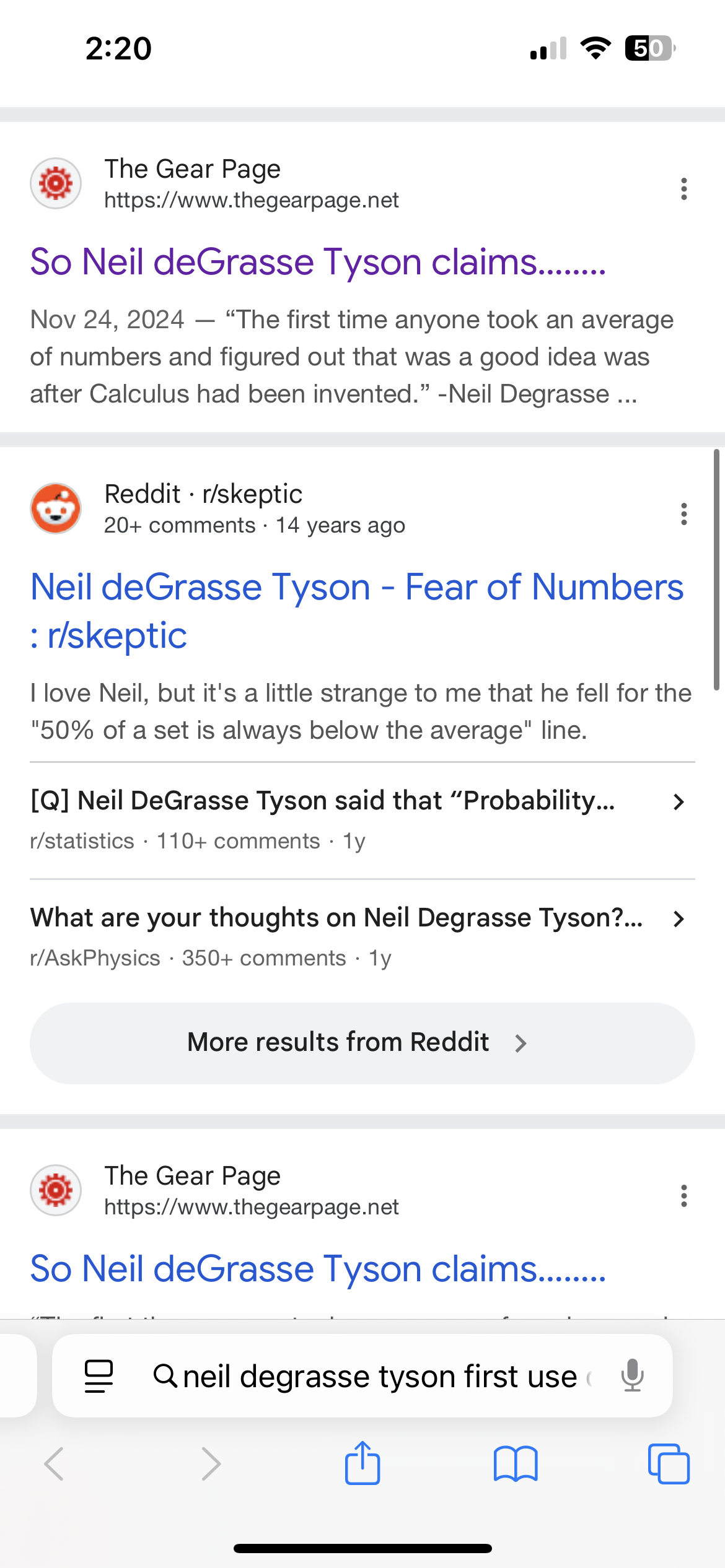The height and width of the screenshot is (1568, 725).
Task: Open the bottom blue 'So Neil deGrasse Tyson claims' link
Action: [x=318, y=1269]
